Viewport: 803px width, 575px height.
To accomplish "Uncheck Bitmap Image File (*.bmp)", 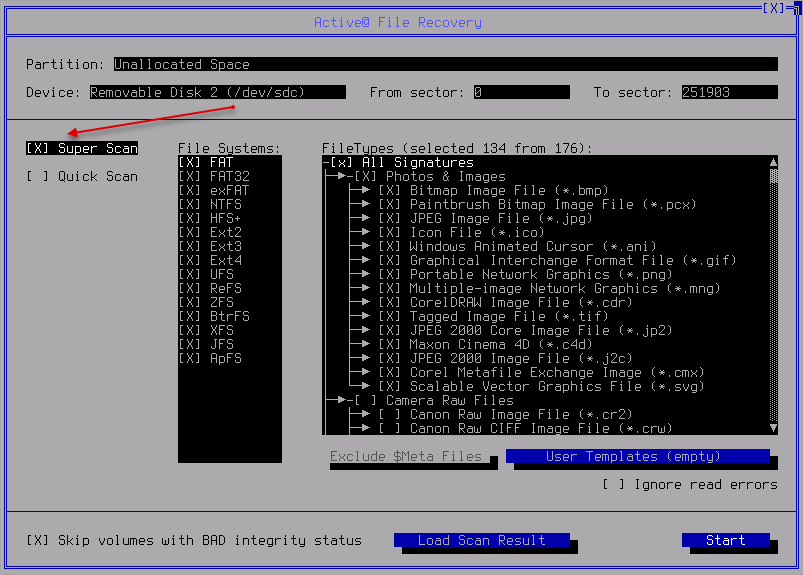I will coord(390,190).
